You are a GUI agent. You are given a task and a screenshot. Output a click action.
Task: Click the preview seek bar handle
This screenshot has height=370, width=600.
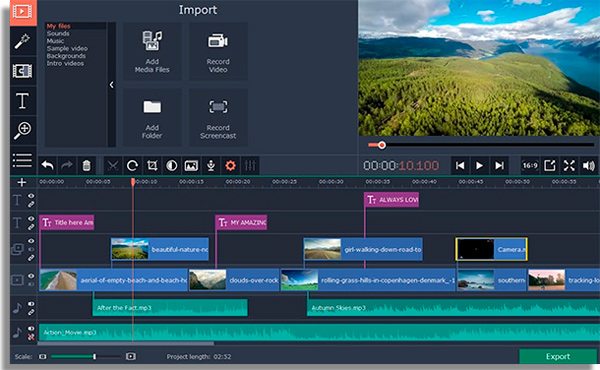coord(382,145)
